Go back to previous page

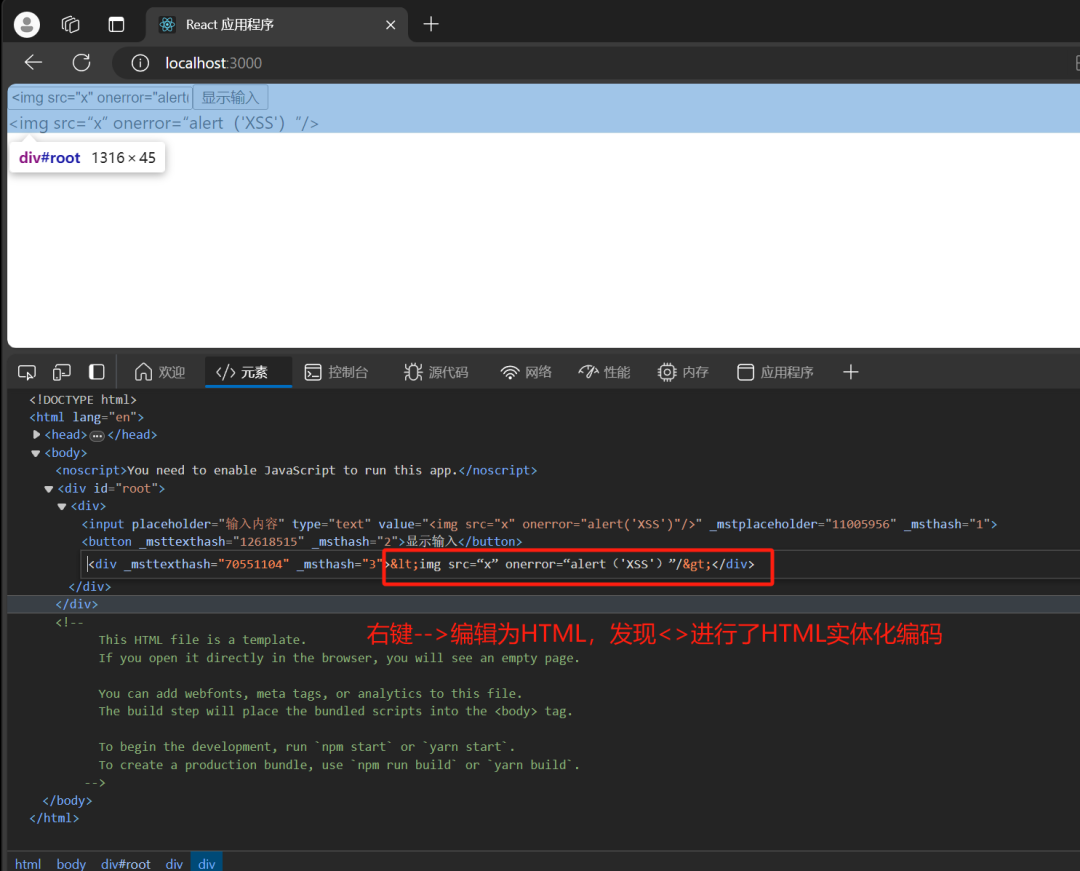pos(33,63)
